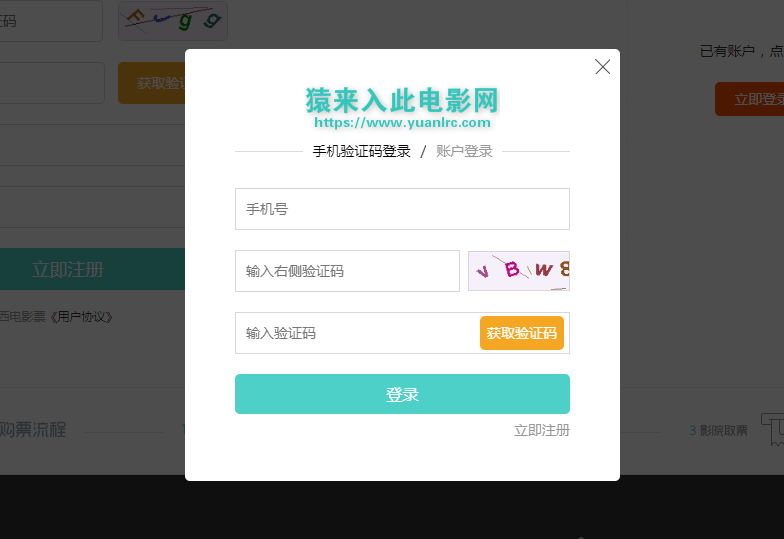Image resolution: width=784 pixels, height=539 pixels.
Task: Click the 影院取票 ticket icon
Action: 773,429
